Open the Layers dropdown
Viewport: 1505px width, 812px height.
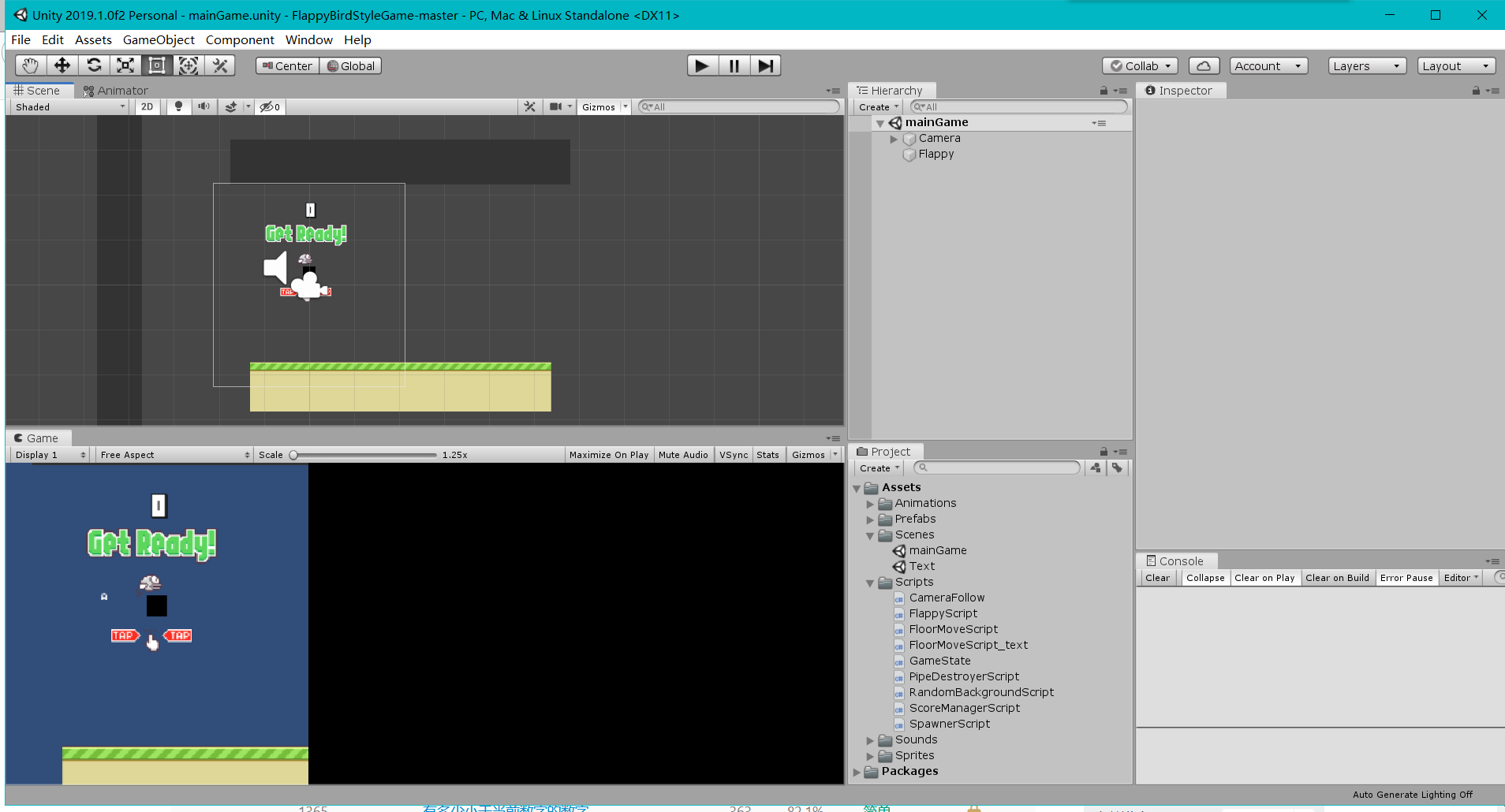(x=1368, y=66)
